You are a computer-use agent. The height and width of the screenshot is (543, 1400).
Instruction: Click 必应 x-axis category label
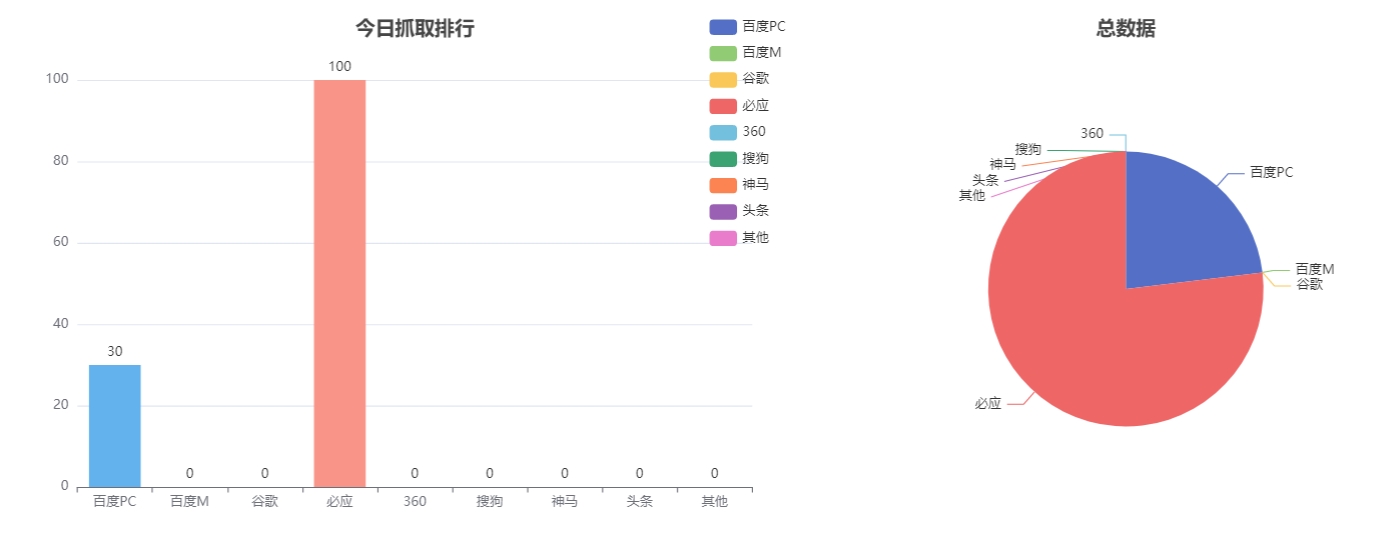pos(340,501)
